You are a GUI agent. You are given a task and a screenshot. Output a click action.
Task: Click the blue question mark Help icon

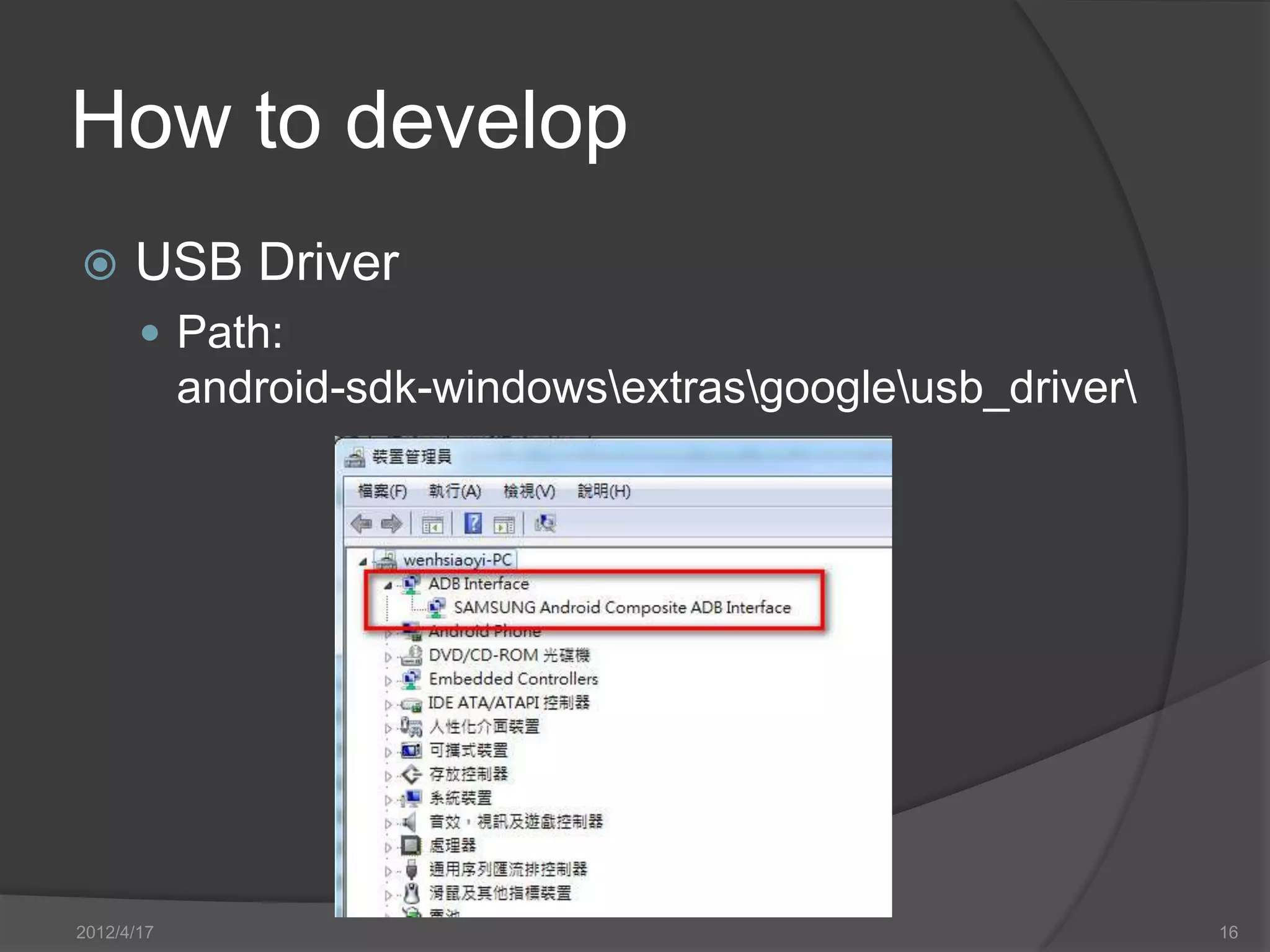473,523
